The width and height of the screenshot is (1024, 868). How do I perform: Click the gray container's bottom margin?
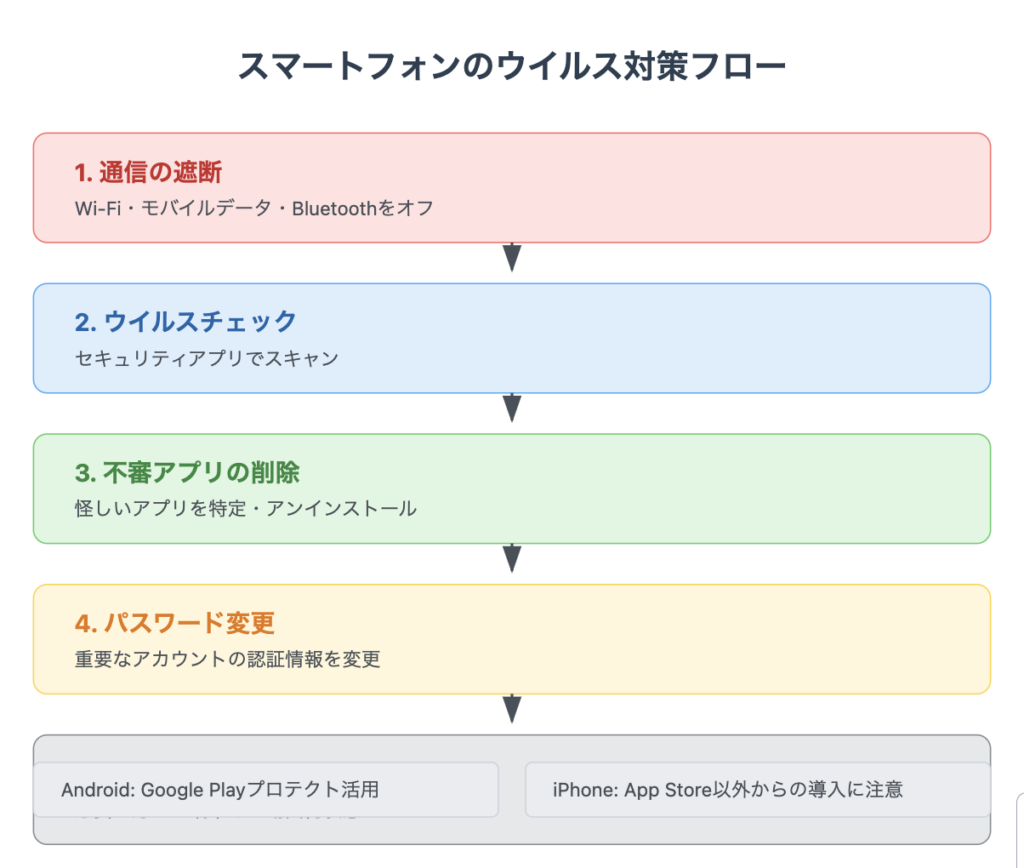coord(512,831)
